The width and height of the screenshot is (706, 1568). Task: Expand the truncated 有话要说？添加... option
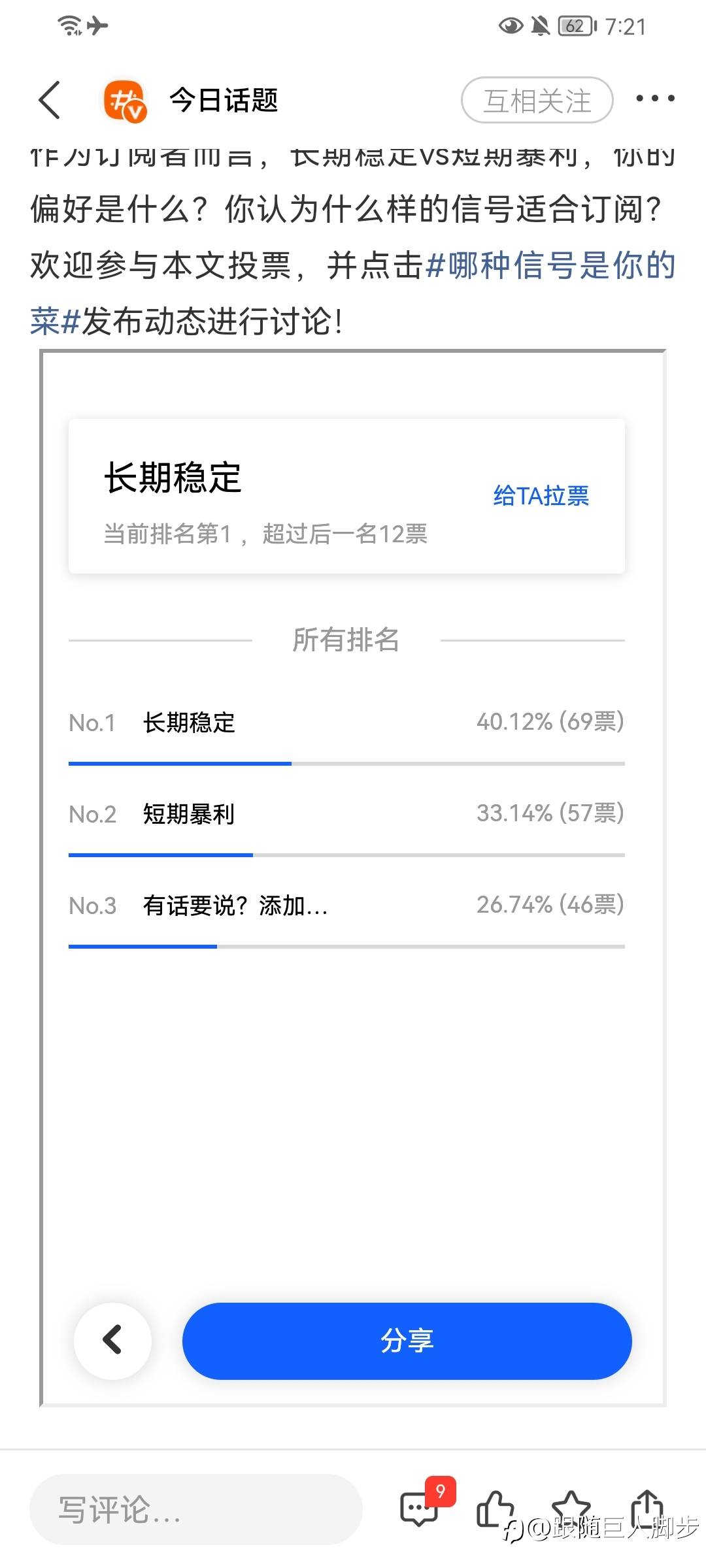coord(235,906)
